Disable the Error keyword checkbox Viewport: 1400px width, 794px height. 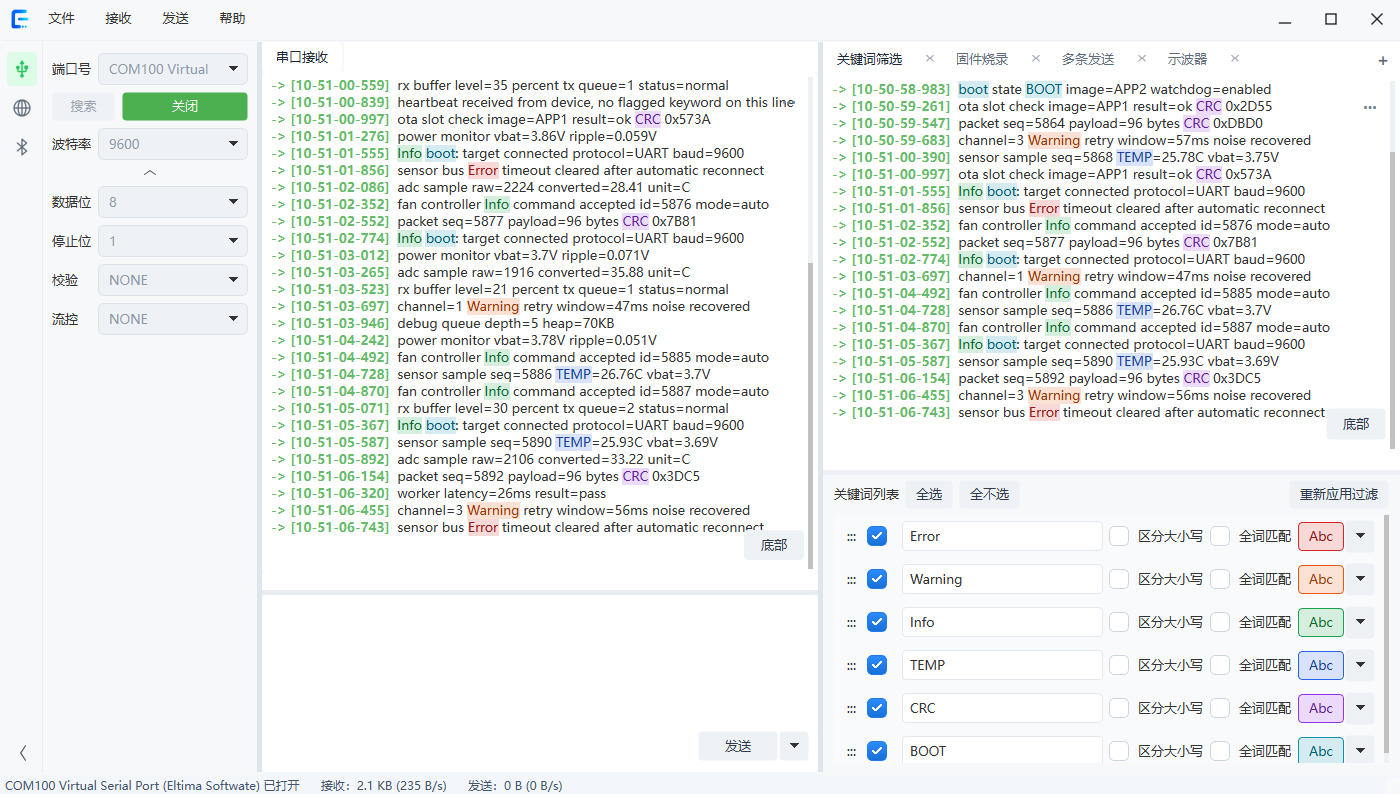877,536
